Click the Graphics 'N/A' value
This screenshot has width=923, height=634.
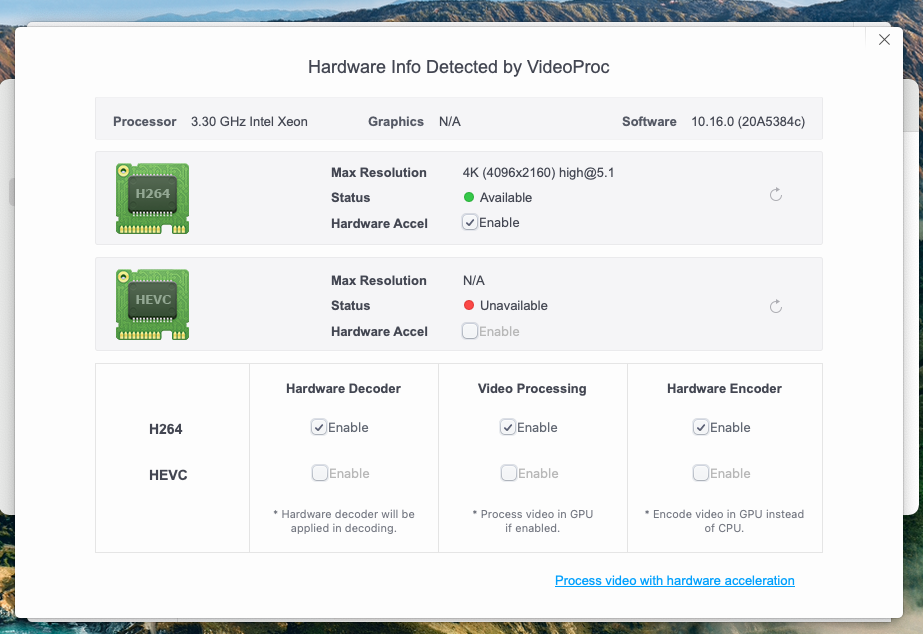[450, 121]
